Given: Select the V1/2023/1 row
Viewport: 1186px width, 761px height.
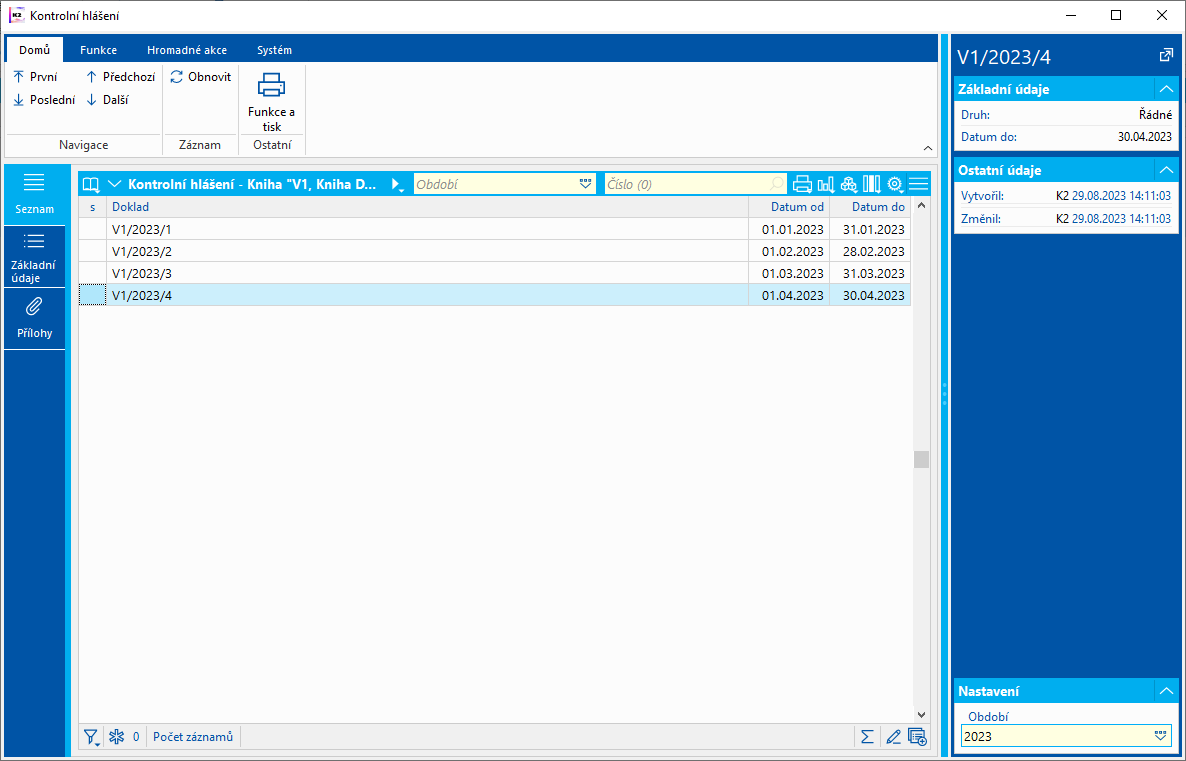Looking at the screenshot, I should tap(495, 229).
